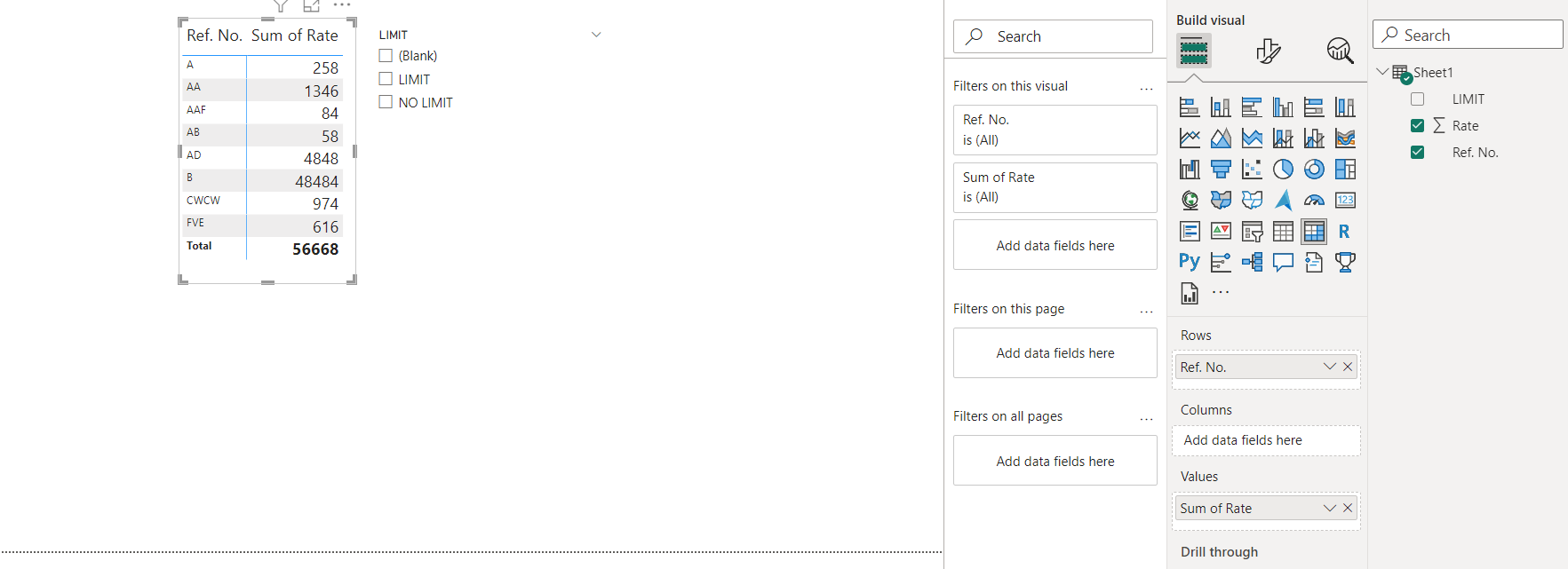This screenshot has height=569, width=1568.
Task: Select the Stacked column chart visual
Action: (x=1221, y=107)
